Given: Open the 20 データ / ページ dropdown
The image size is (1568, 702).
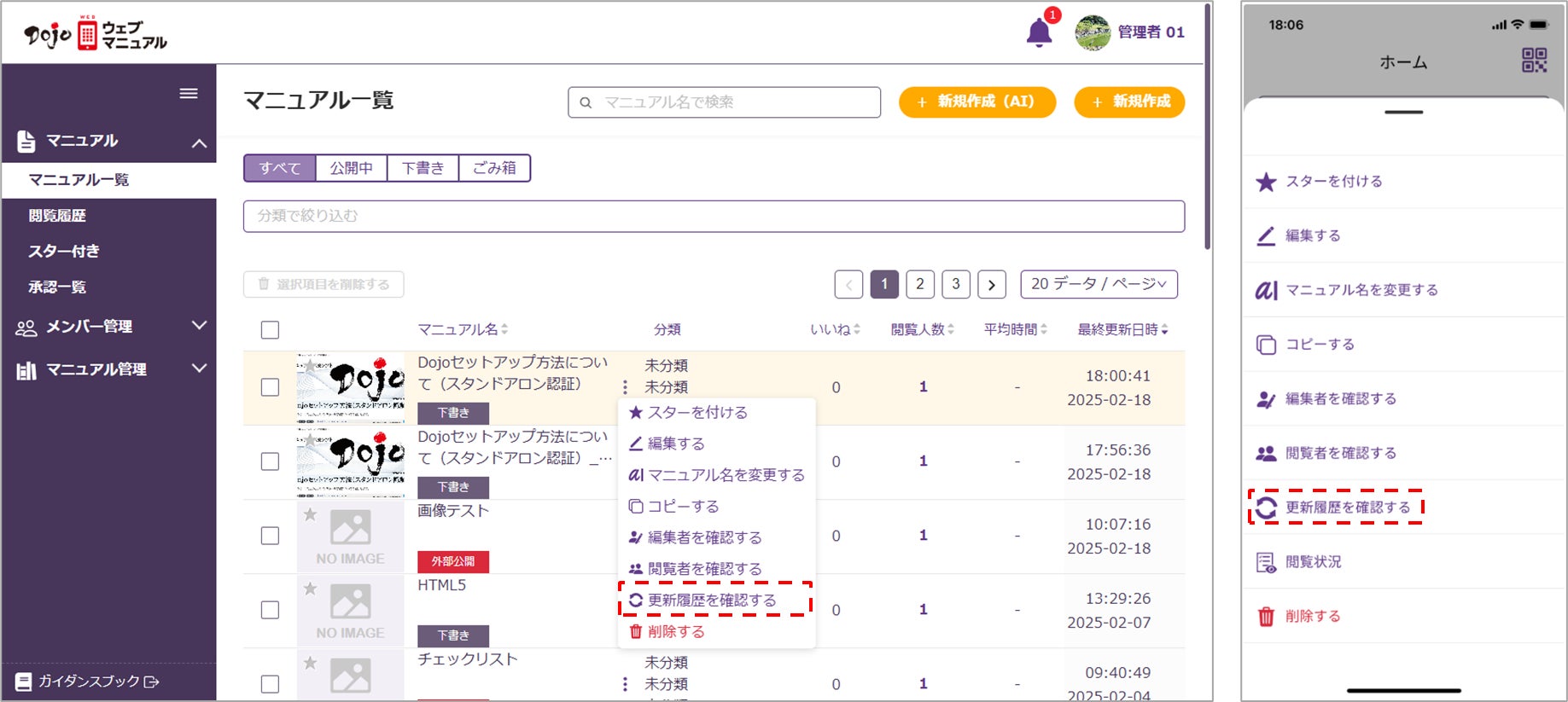Looking at the screenshot, I should point(1099,284).
